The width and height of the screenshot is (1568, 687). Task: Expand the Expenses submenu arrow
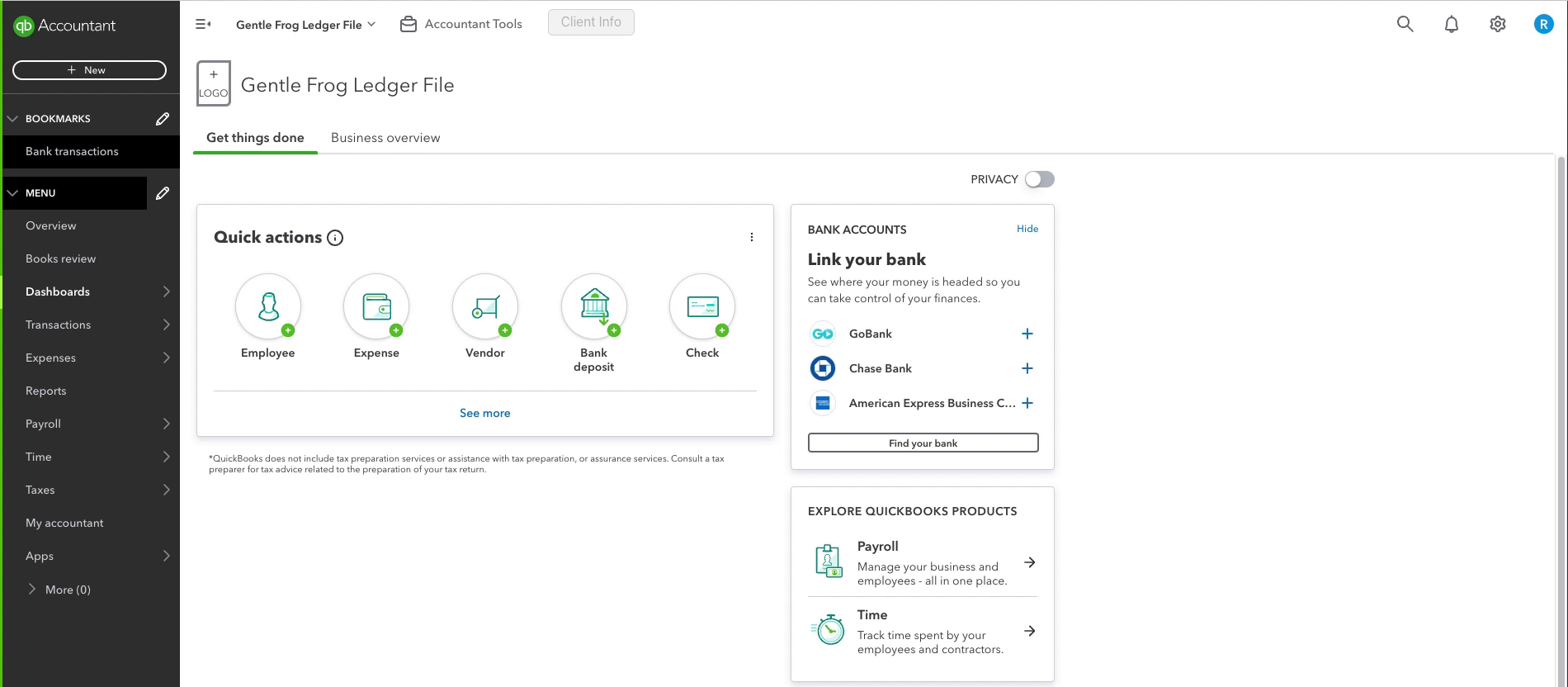tap(166, 358)
